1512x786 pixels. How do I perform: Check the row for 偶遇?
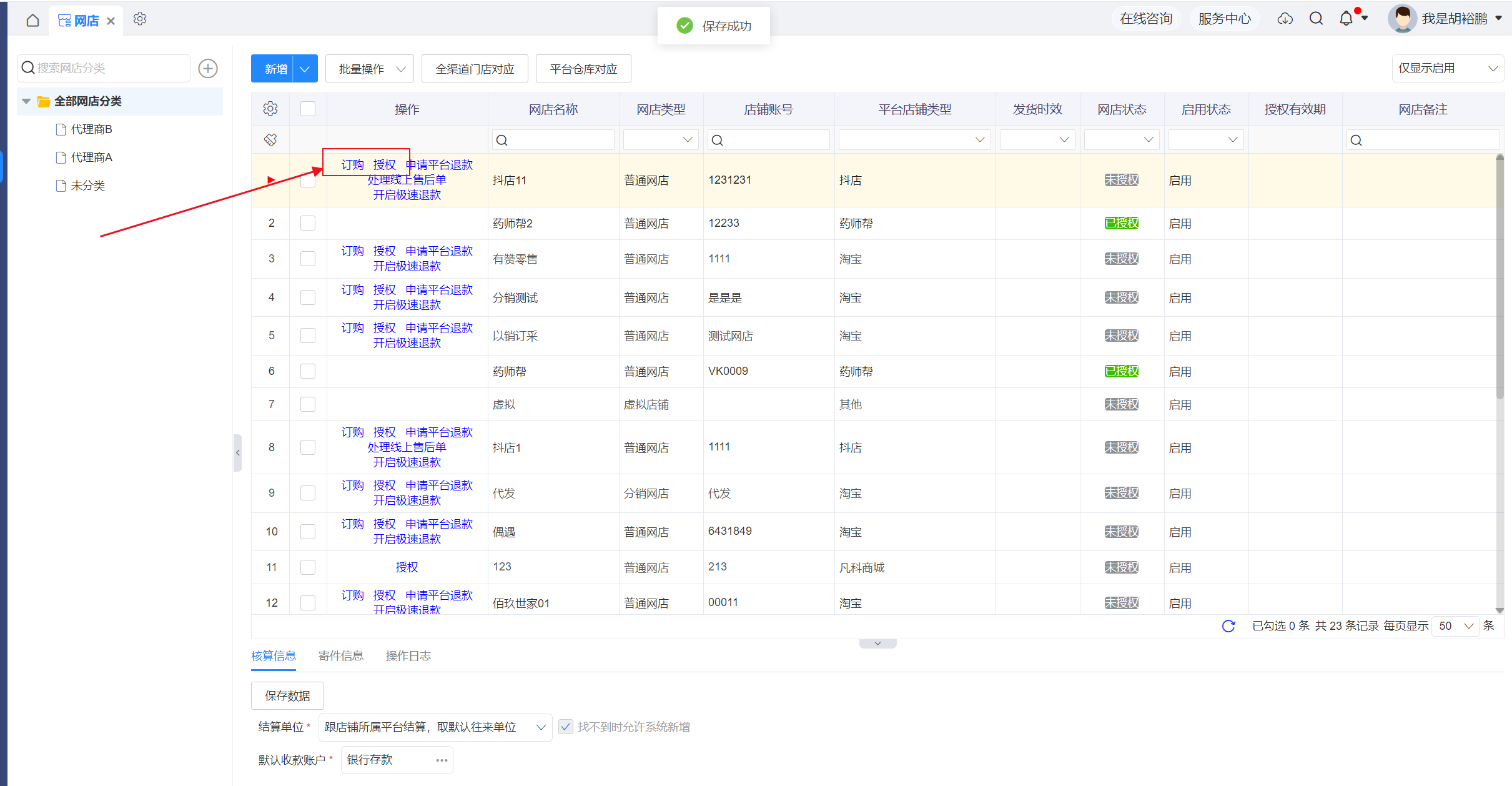tap(308, 532)
